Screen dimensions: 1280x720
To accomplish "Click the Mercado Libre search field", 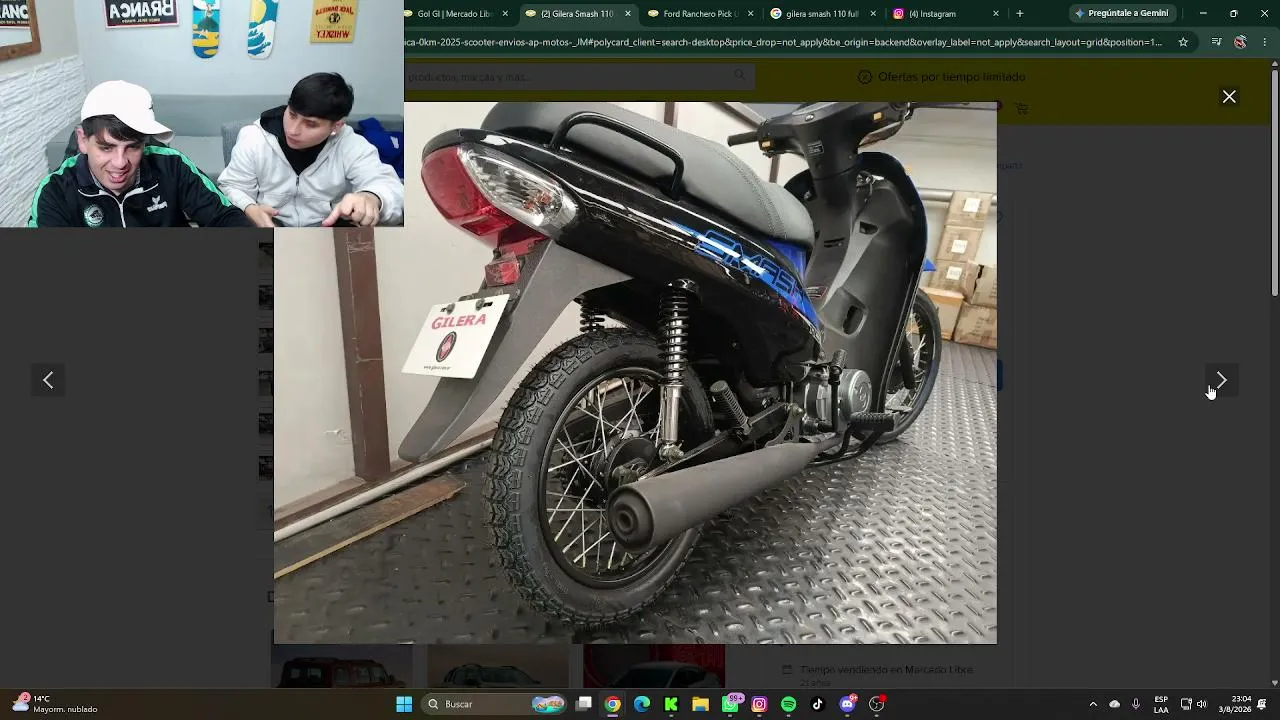I will [578, 77].
